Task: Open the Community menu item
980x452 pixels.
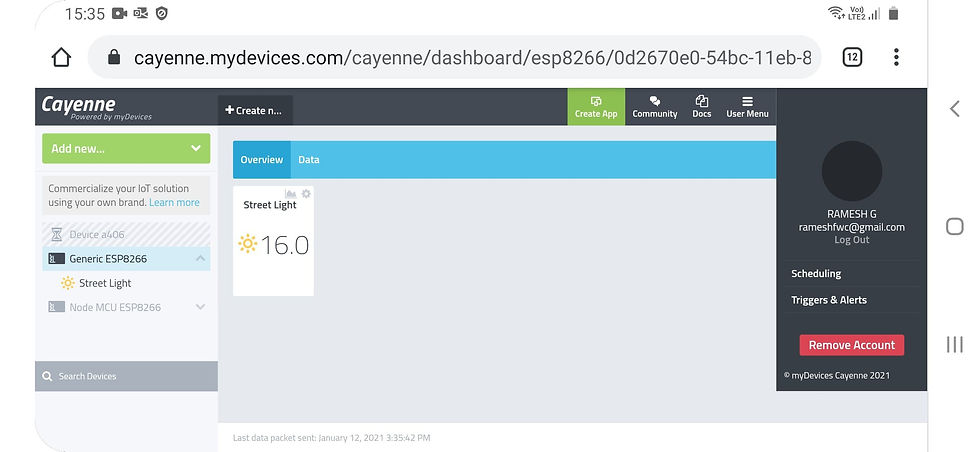Action: (654, 107)
